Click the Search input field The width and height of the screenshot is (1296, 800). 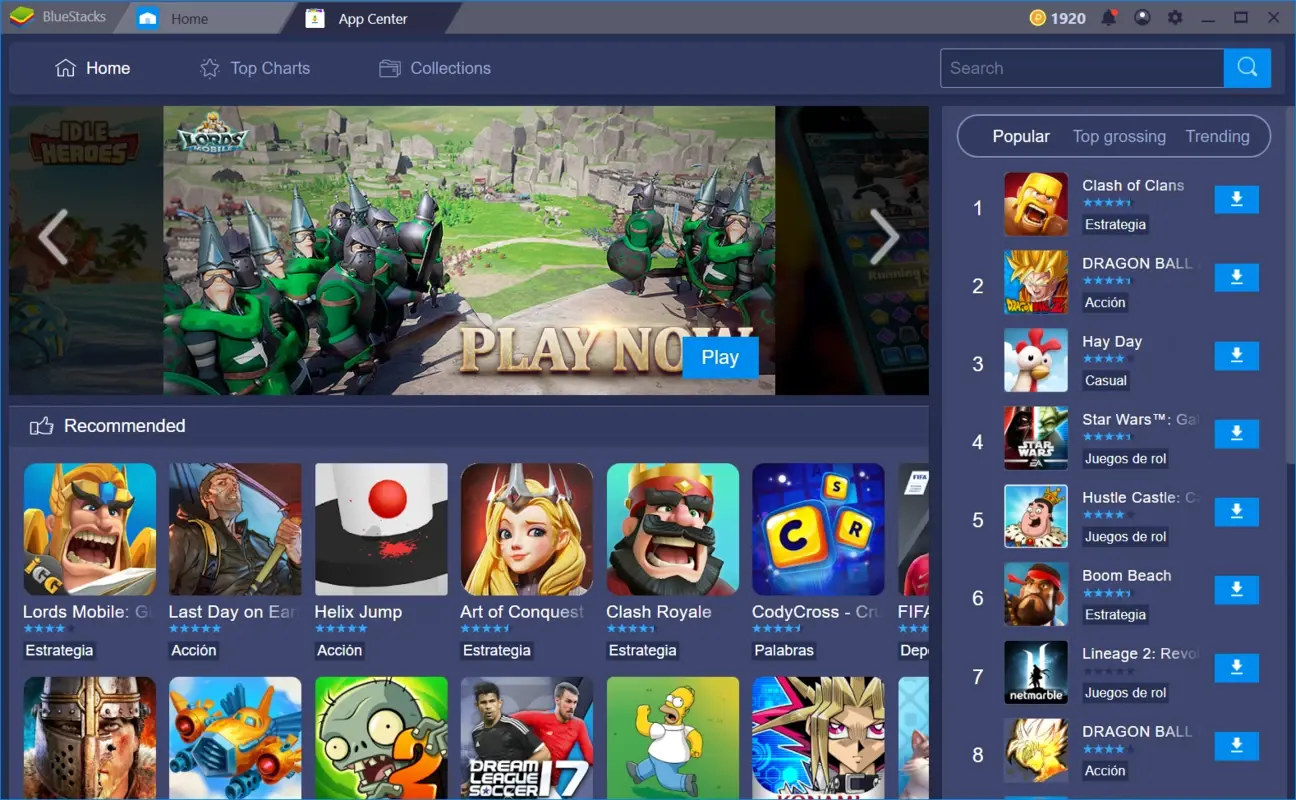(1080, 68)
